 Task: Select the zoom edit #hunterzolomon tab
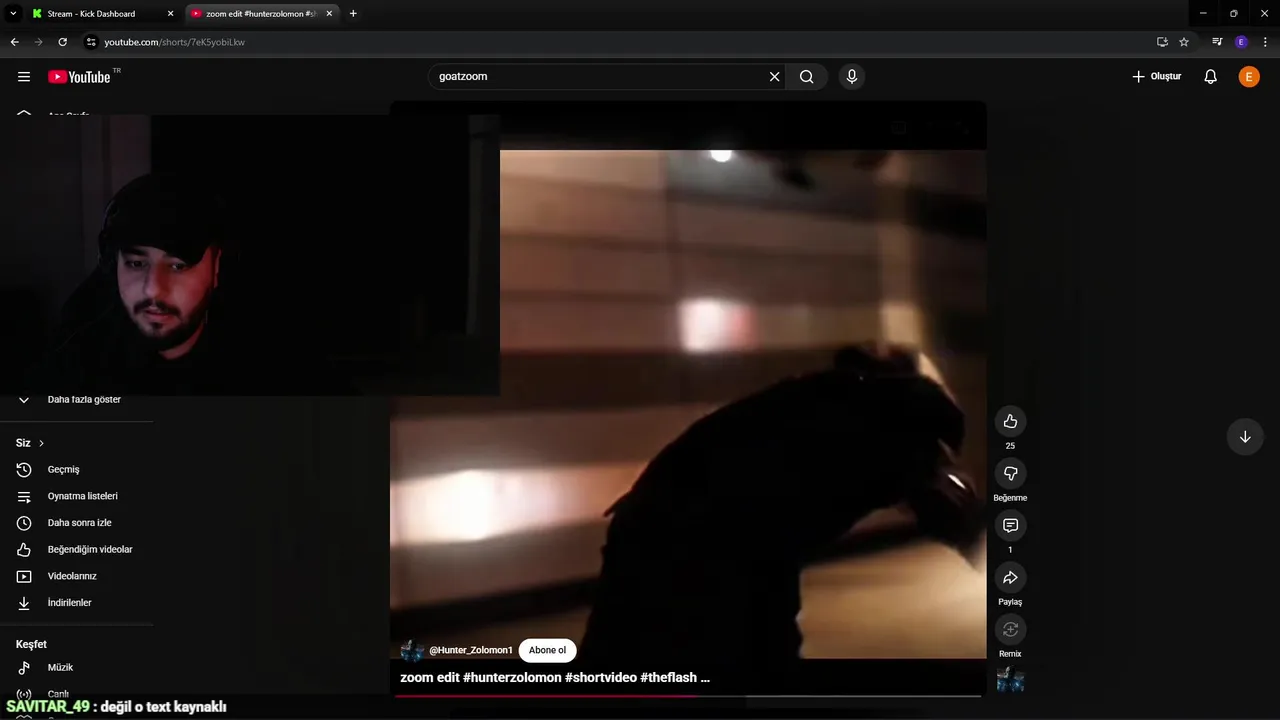[262, 14]
